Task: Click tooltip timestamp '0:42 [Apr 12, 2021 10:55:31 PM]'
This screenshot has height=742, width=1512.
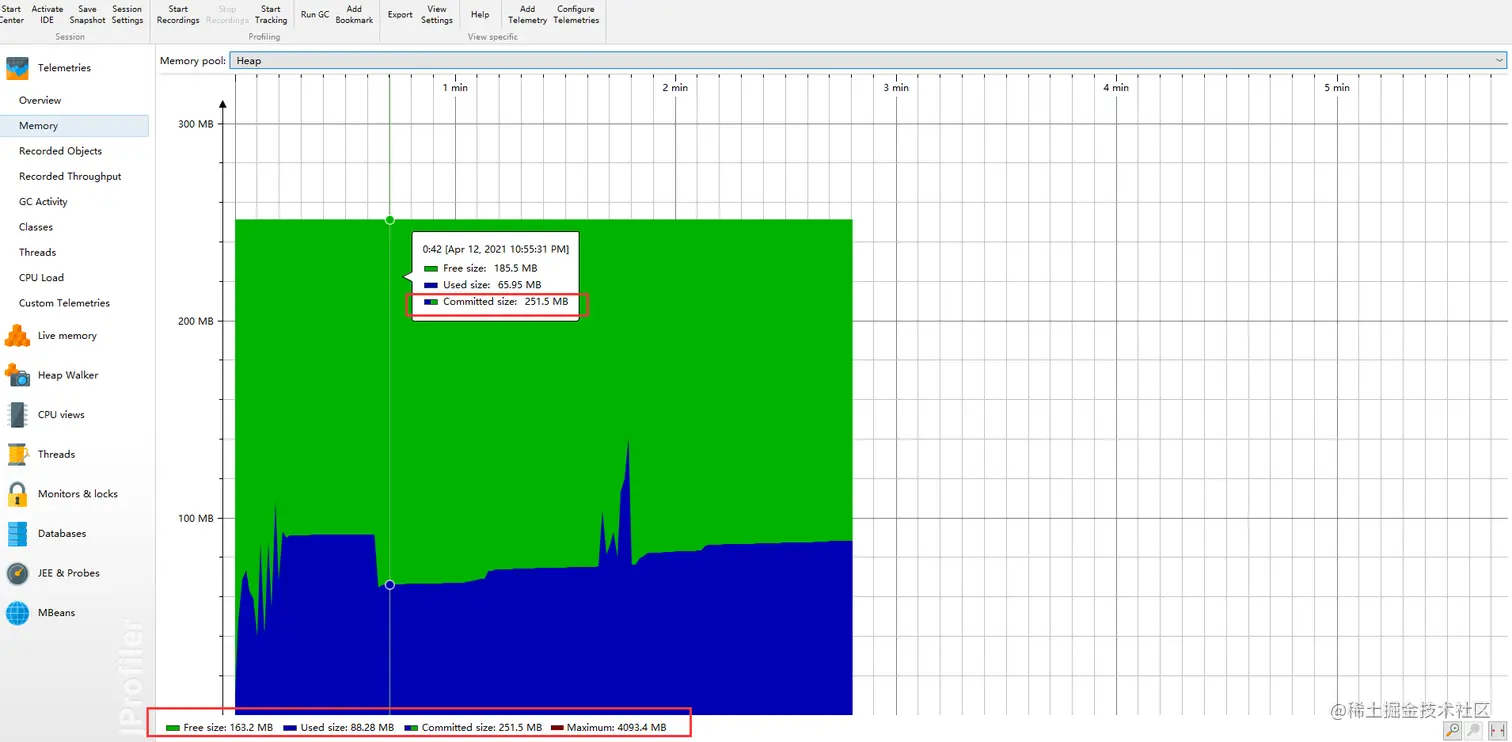Action: [x=495, y=249]
